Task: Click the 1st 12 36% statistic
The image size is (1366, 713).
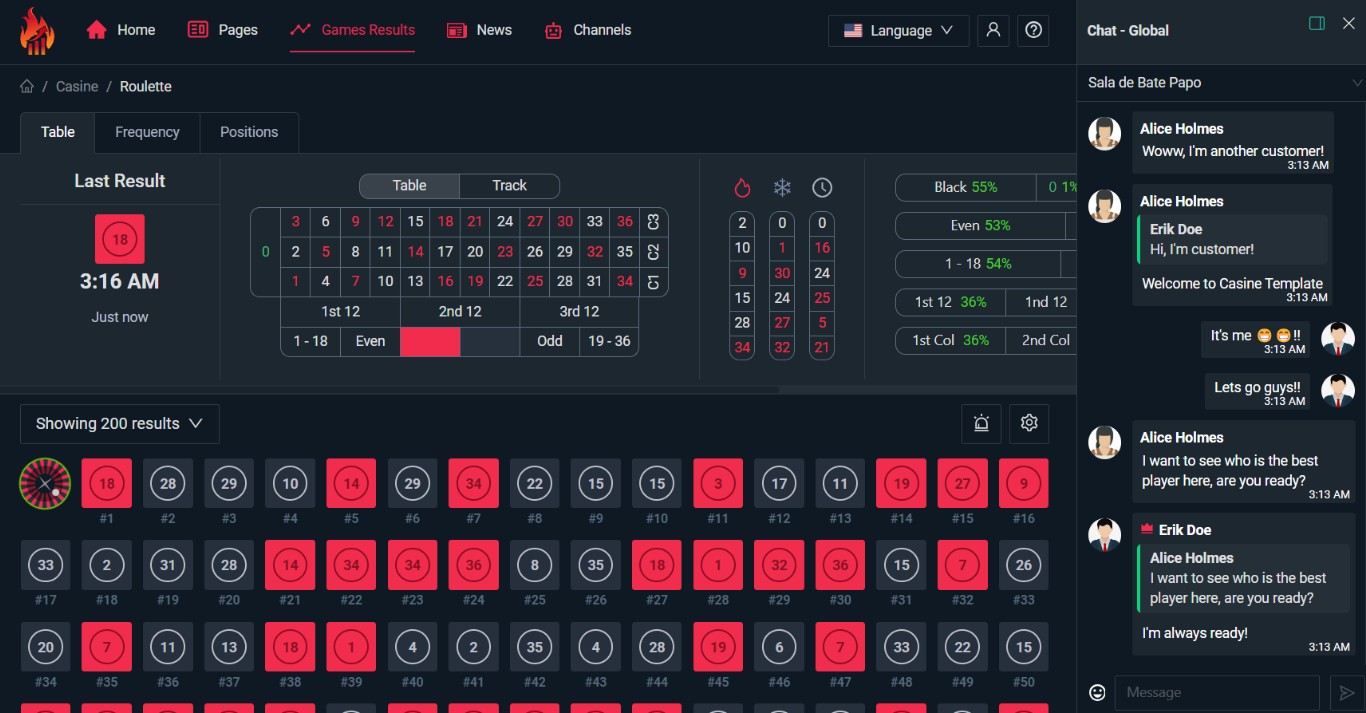Action: point(950,302)
